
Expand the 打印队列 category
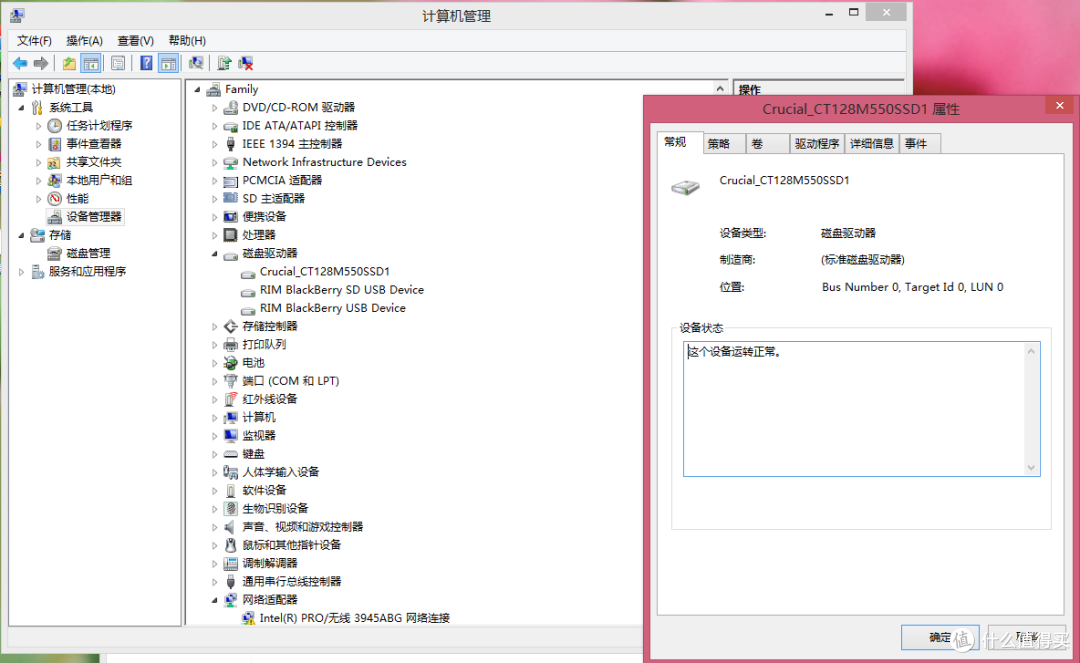click(214, 344)
